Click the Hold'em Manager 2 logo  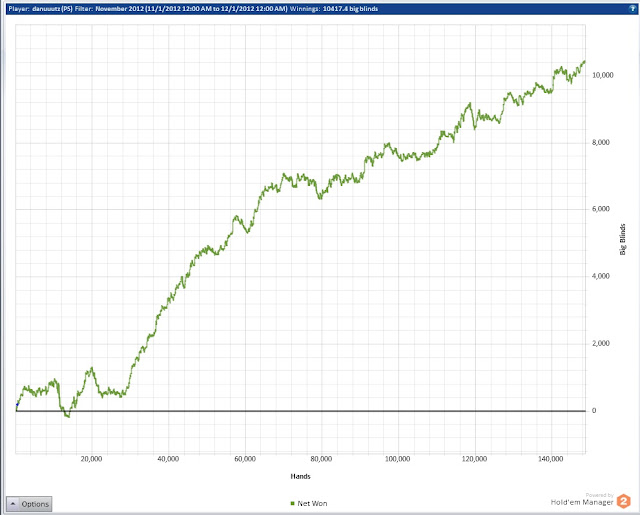point(623,501)
